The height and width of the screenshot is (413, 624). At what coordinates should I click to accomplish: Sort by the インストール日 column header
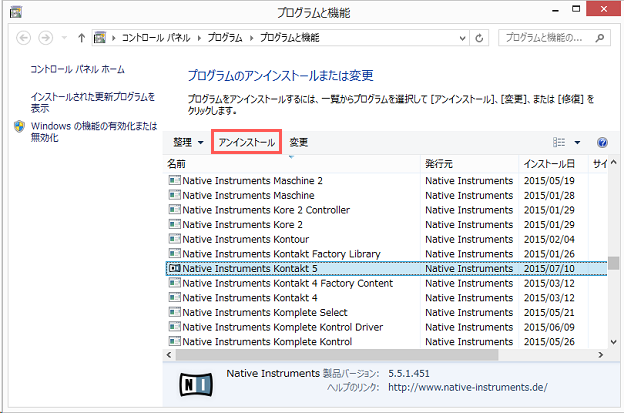[553, 164]
